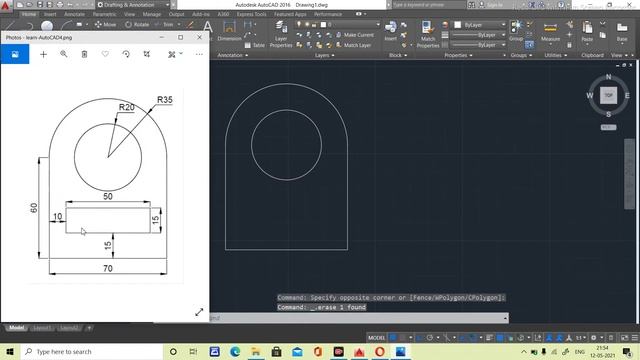Click the AutoCAD command line input
Viewport: 640px width, 360px height.
point(358,318)
